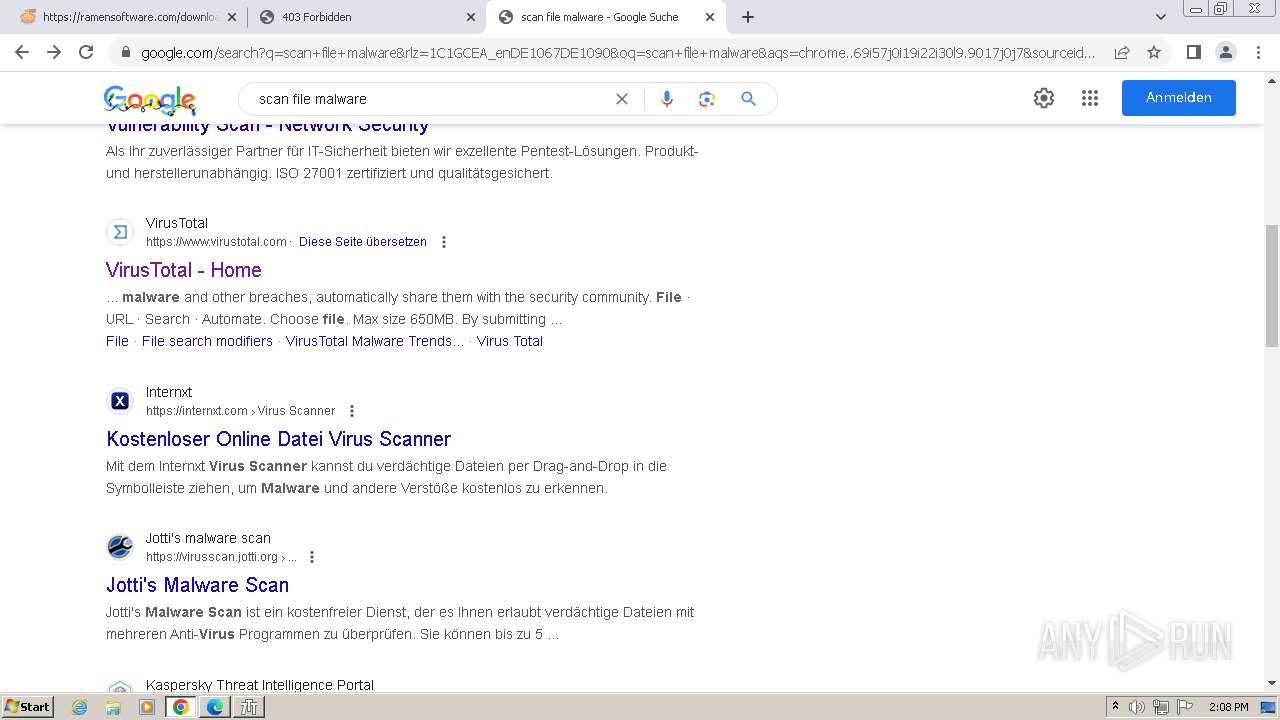Viewport: 1280px width, 720px height.
Task: Open VirusTotal File sitelink
Action: click(x=117, y=341)
